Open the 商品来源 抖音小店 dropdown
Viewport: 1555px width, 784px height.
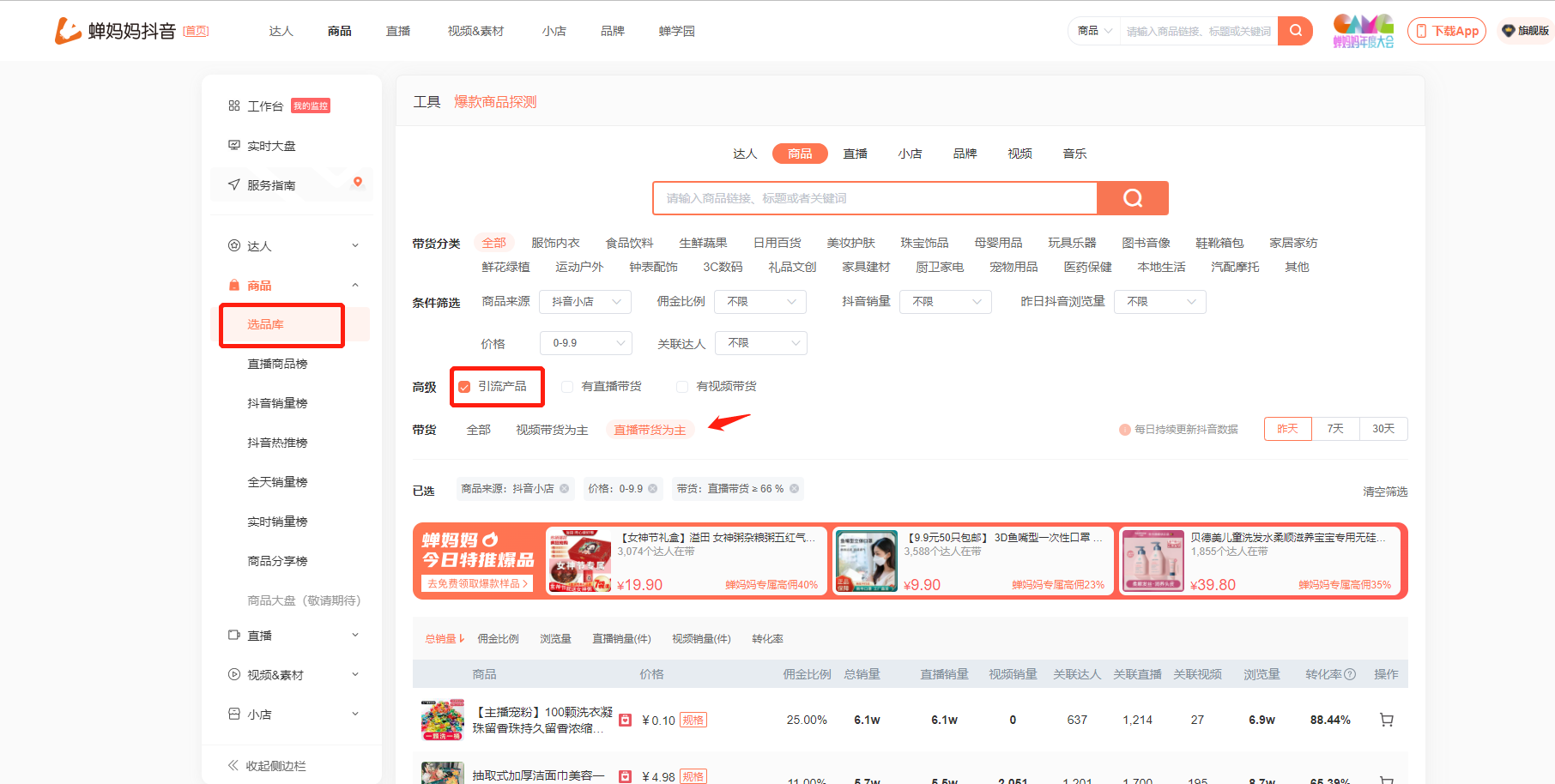pyautogui.click(x=585, y=302)
